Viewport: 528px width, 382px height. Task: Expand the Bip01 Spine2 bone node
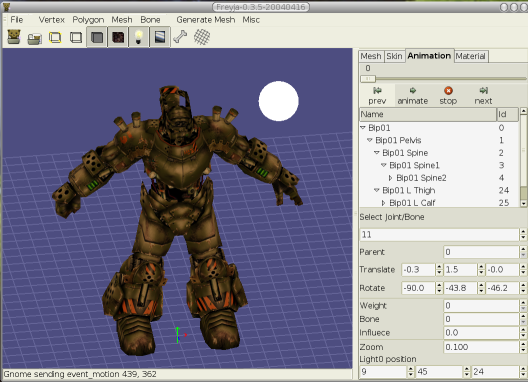pos(390,178)
